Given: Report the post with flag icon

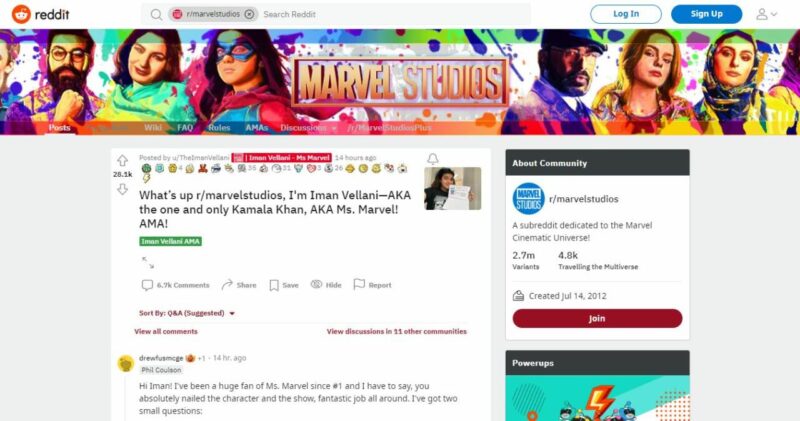Looking at the screenshot, I should 372,285.
